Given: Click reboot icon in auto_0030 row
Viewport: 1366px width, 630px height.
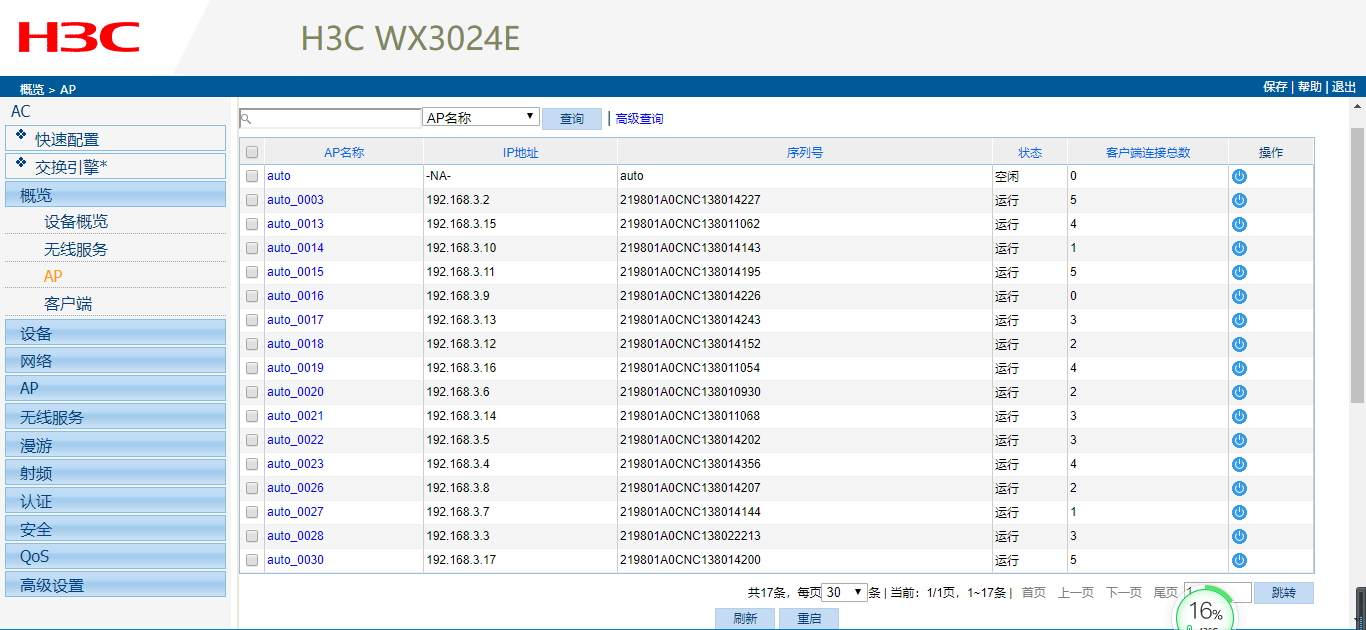Looking at the screenshot, I should (1239, 560).
